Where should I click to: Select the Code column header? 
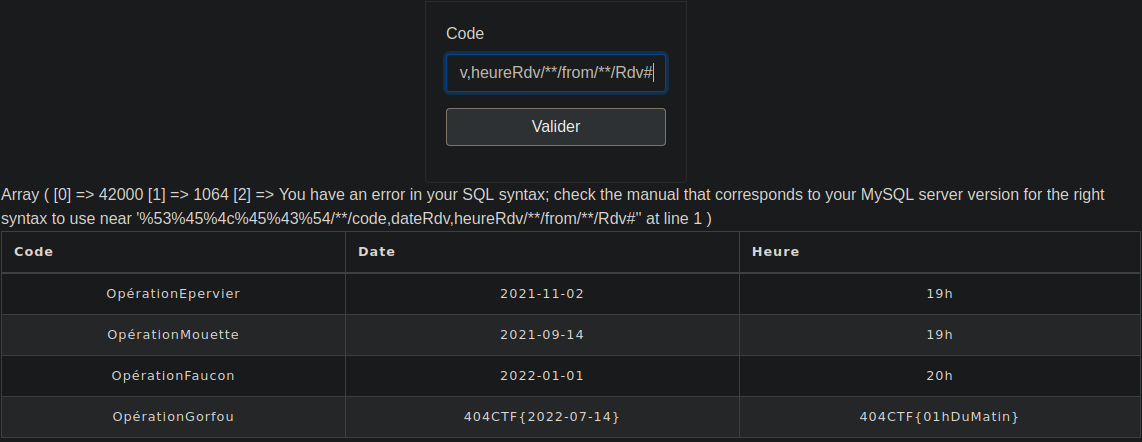[x=173, y=252]
